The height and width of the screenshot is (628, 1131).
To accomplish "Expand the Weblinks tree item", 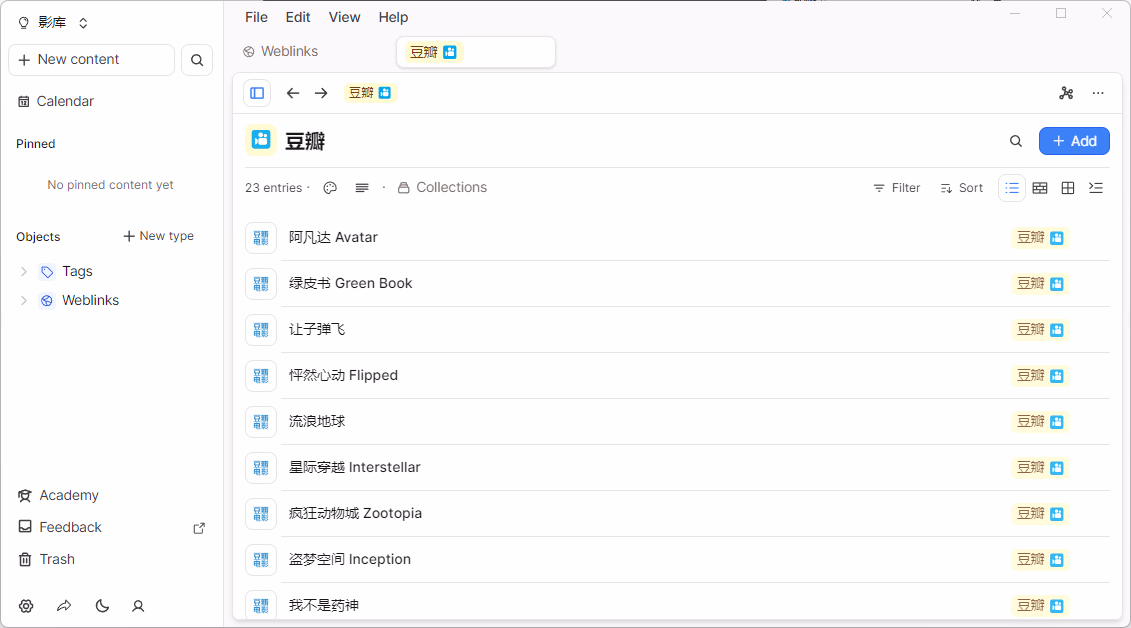I will tap(24, 300).
